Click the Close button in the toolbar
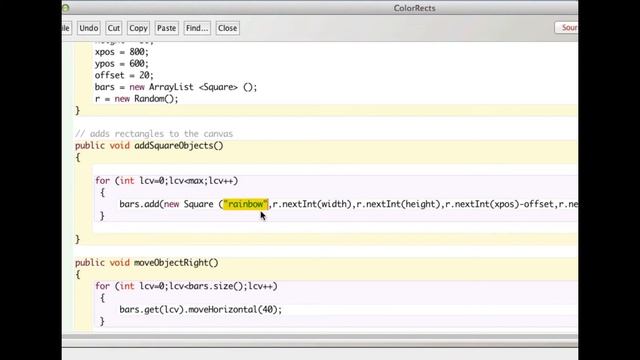 click(x=227, y=28)
